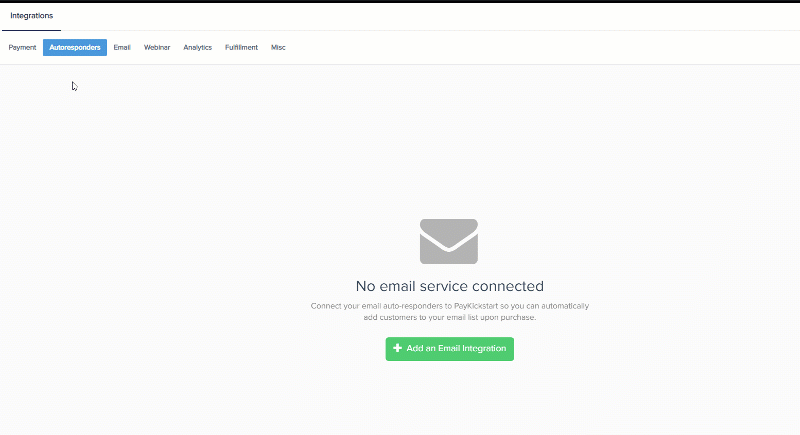This screenshot has height=435, width=800.
Task: Click the plus icon on the green button
Action: coord(397,348)
